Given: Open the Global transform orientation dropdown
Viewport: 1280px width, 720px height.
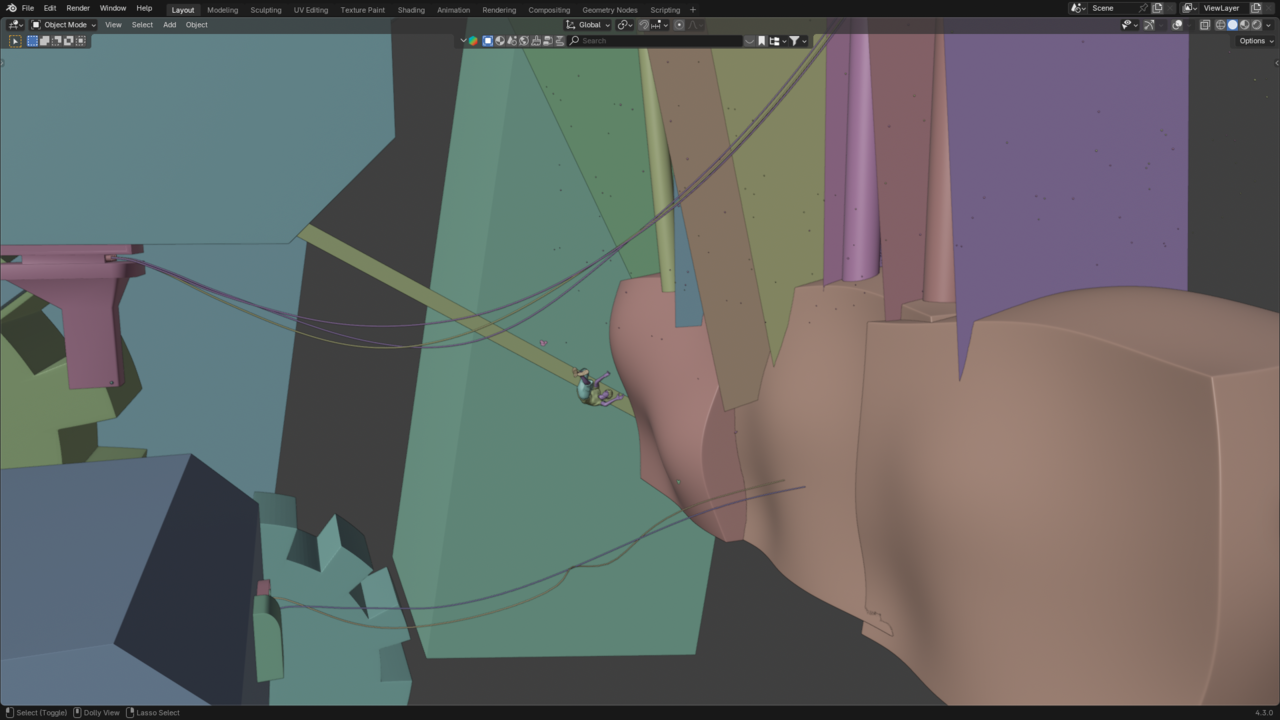Looking at the screenshot, I should (587, 25).
